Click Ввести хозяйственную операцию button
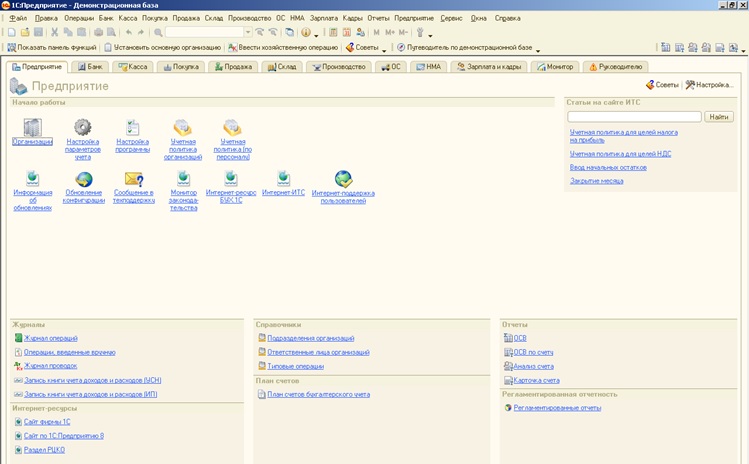749x464 pixels. click(283, 47)
